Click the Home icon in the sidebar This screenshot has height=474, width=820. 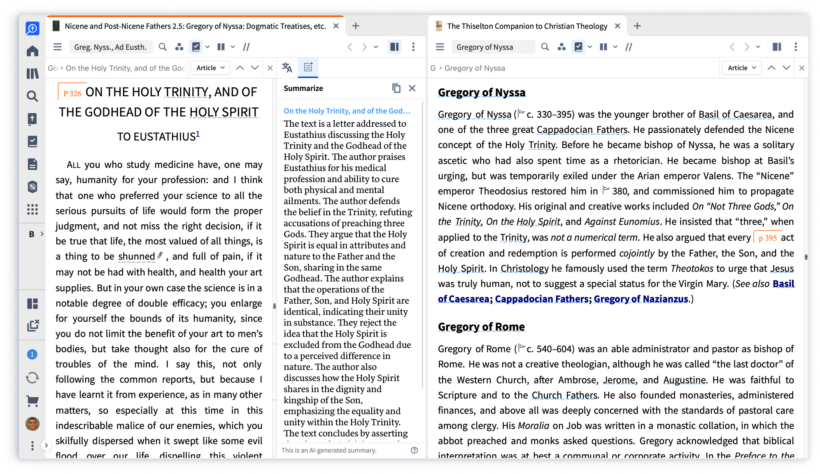[33, 51]
